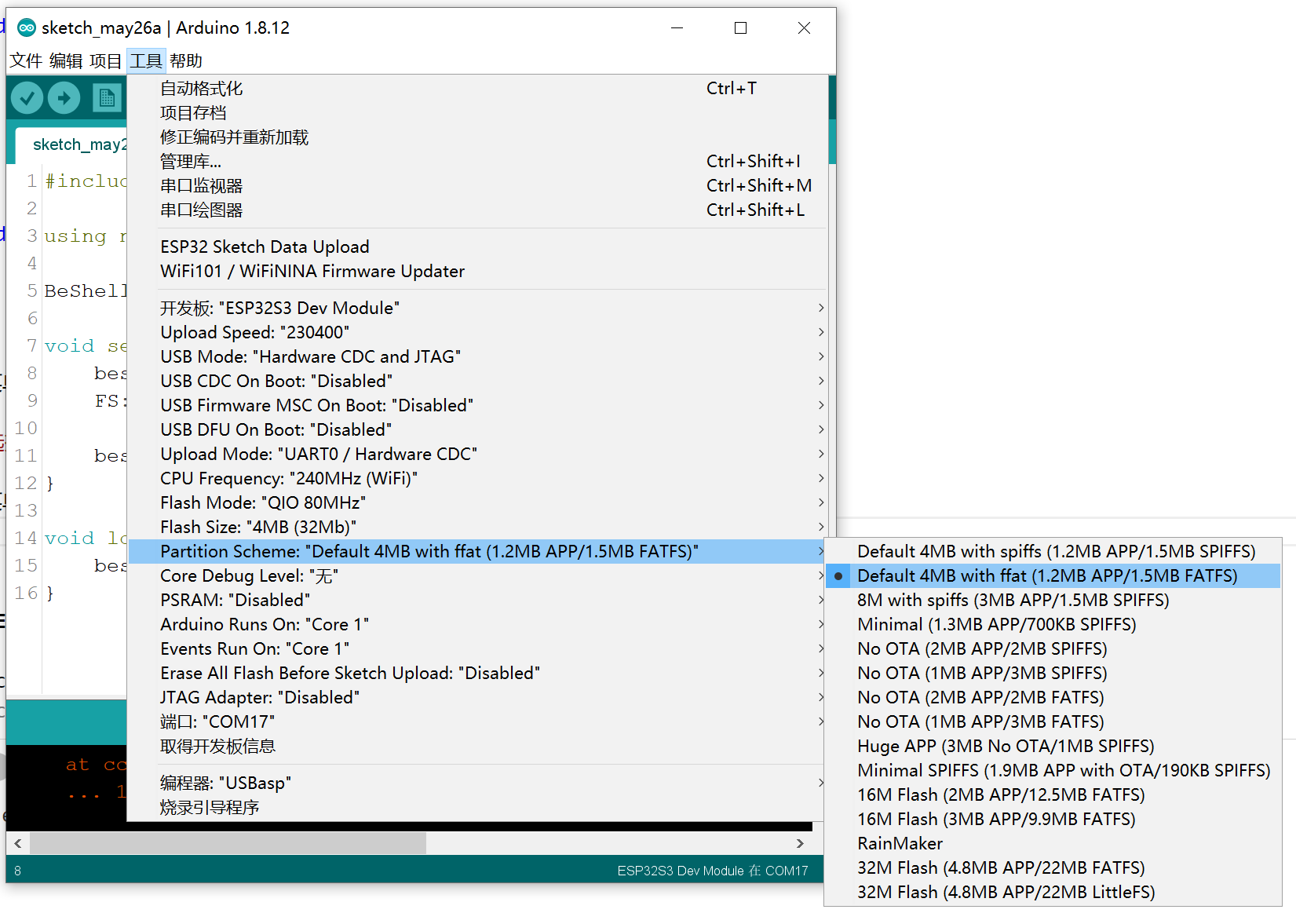This screenshot has height=924, width=1296.
Task: Open 管理库... from the menu
Action: click(477, 162)
